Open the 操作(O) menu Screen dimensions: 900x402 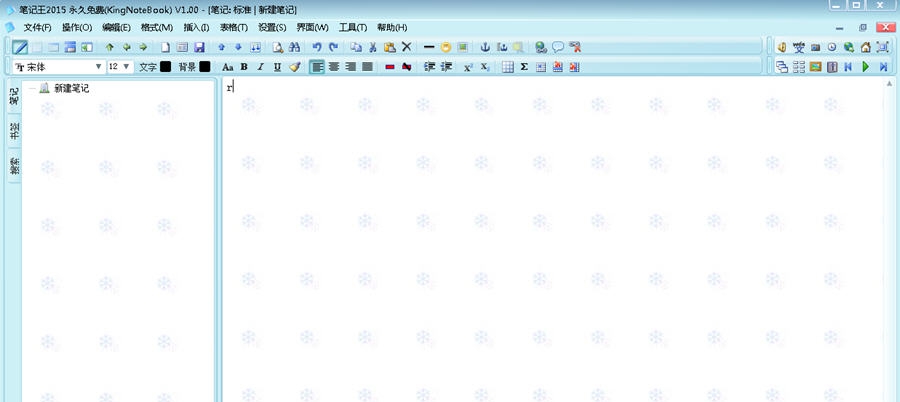(77, 27)
